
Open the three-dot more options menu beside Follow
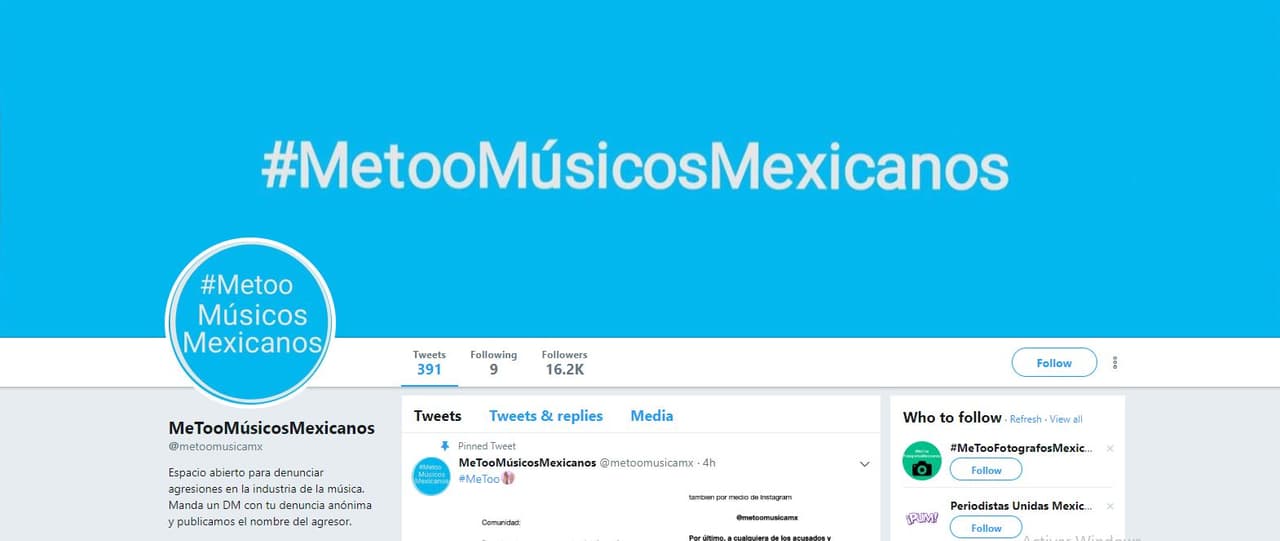point(1115,363)
